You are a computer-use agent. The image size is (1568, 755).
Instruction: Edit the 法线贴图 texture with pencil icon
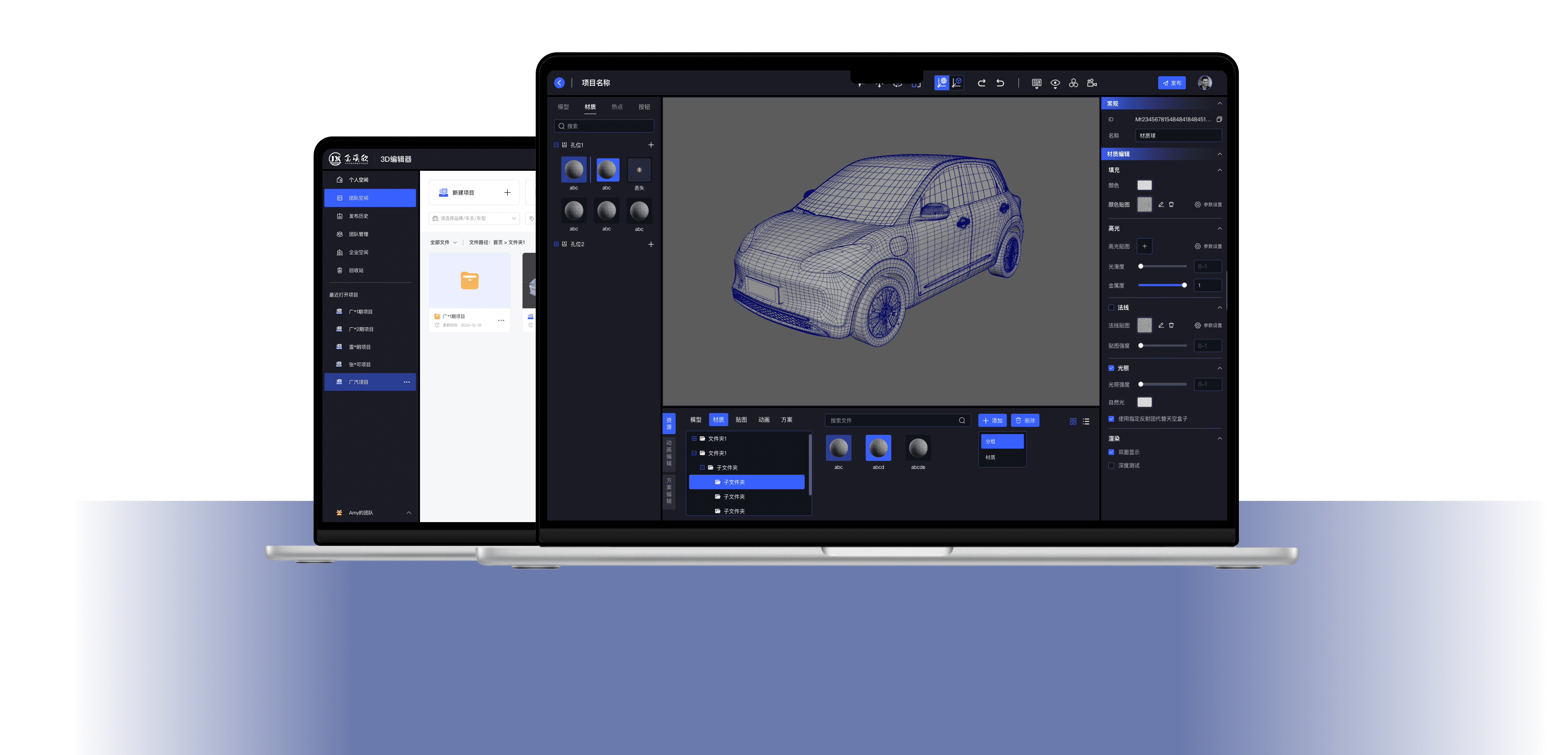click(1161, 325)
